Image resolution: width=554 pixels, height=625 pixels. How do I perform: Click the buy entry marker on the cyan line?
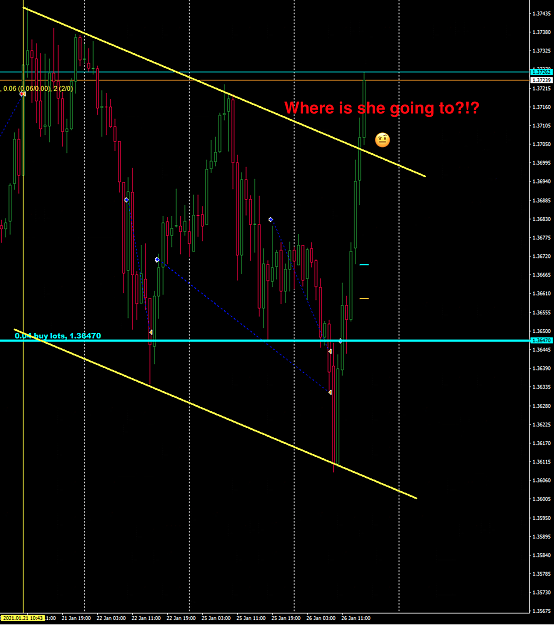pyautogui.click(x=340, y=341)
